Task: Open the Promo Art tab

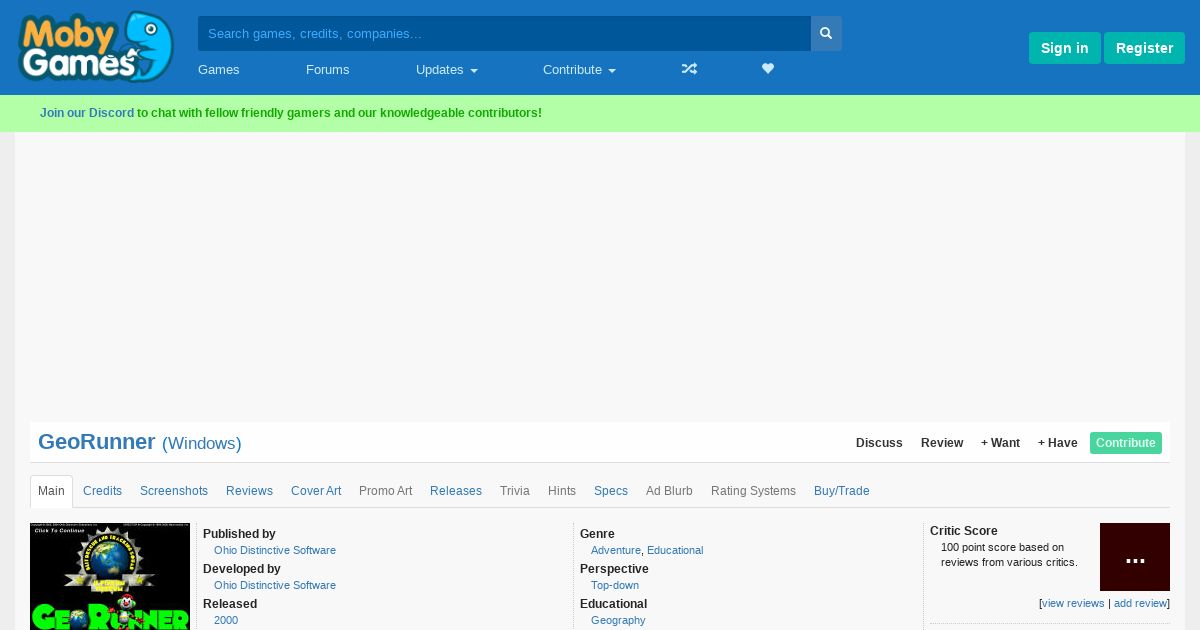Action: (x=386, y=491)
